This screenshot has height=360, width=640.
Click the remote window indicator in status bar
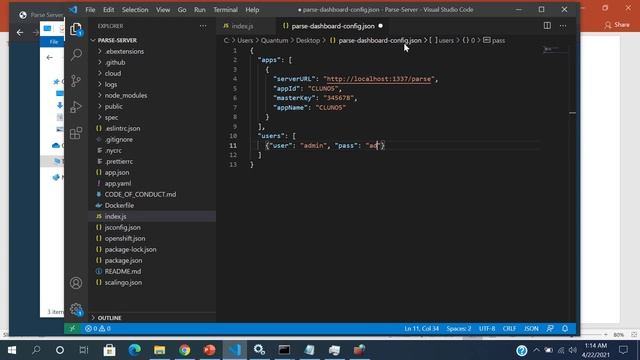tap(72, 329)
